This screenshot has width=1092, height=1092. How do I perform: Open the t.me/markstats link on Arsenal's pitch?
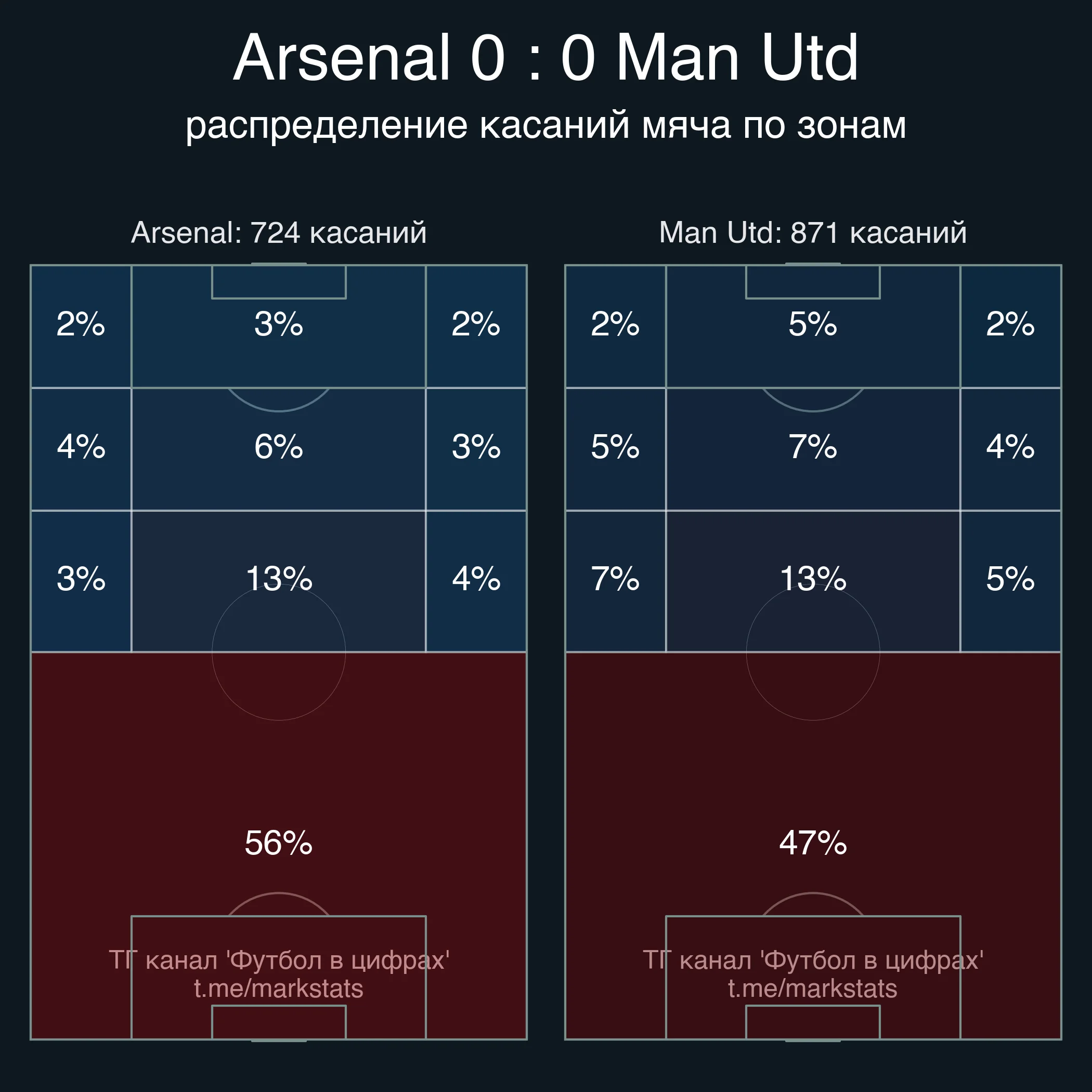tap(279, 989)
